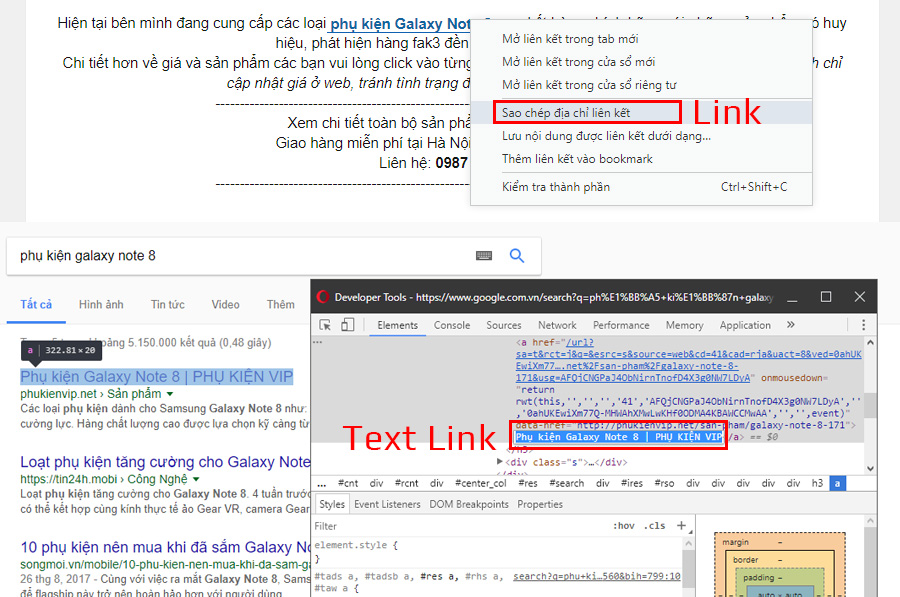Switch to the Tất cả search tab
The width and height of the screenshot is (900, 597).
tap(36, 304)
